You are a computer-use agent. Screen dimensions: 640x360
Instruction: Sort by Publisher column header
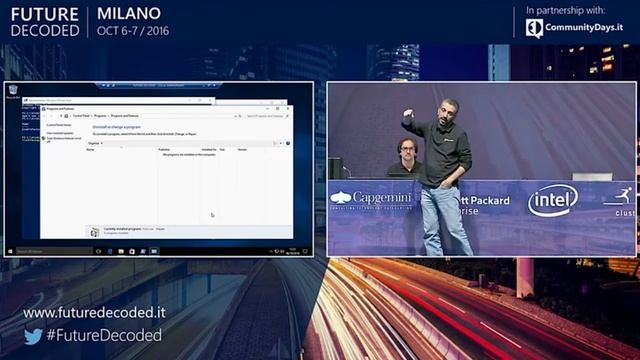coord(164,150)
